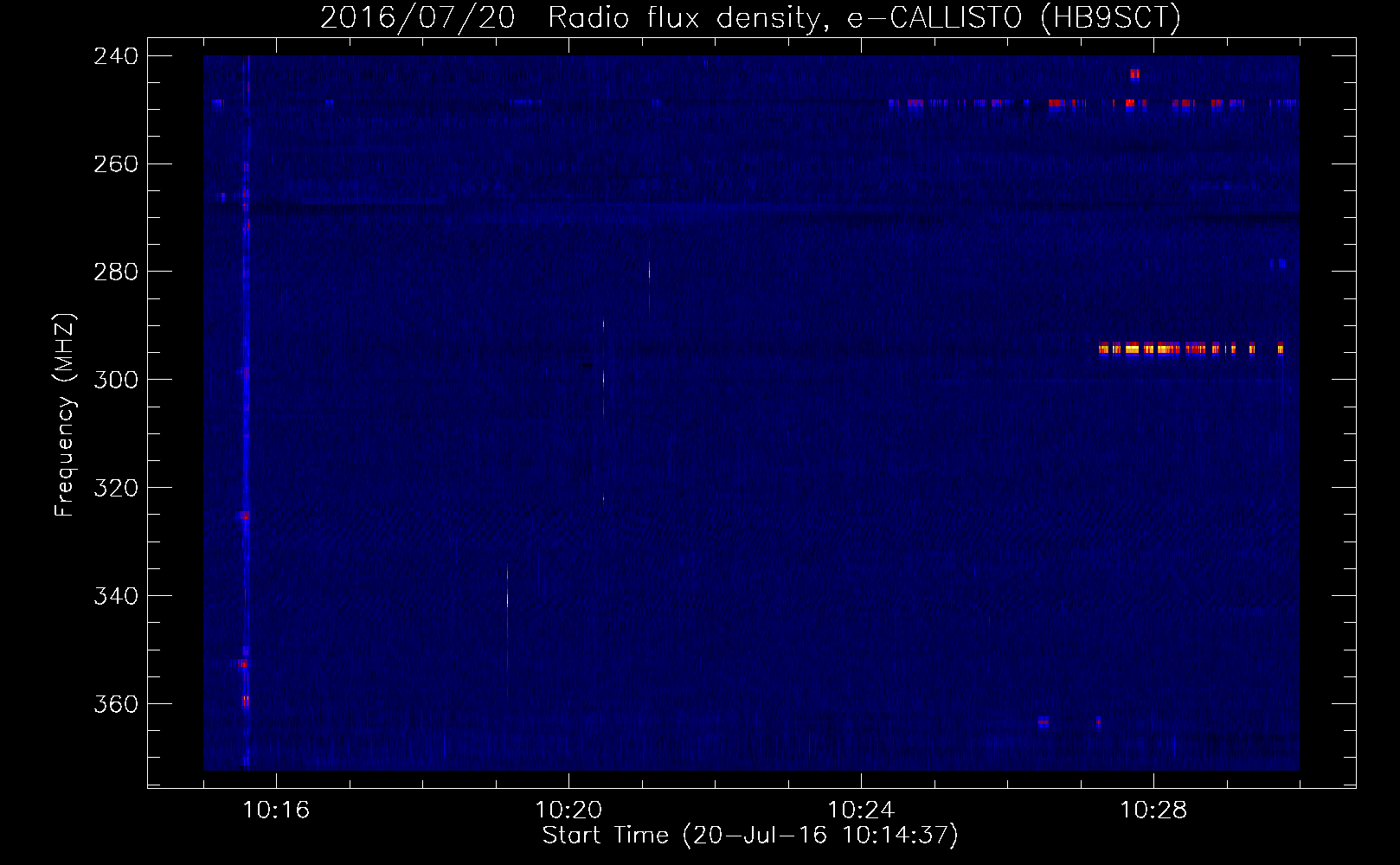Click the red spot near 243 MHz at 10:27
Image resolution: width=1400 pixels, height=865 pixels.
[x=1134, y=74]
